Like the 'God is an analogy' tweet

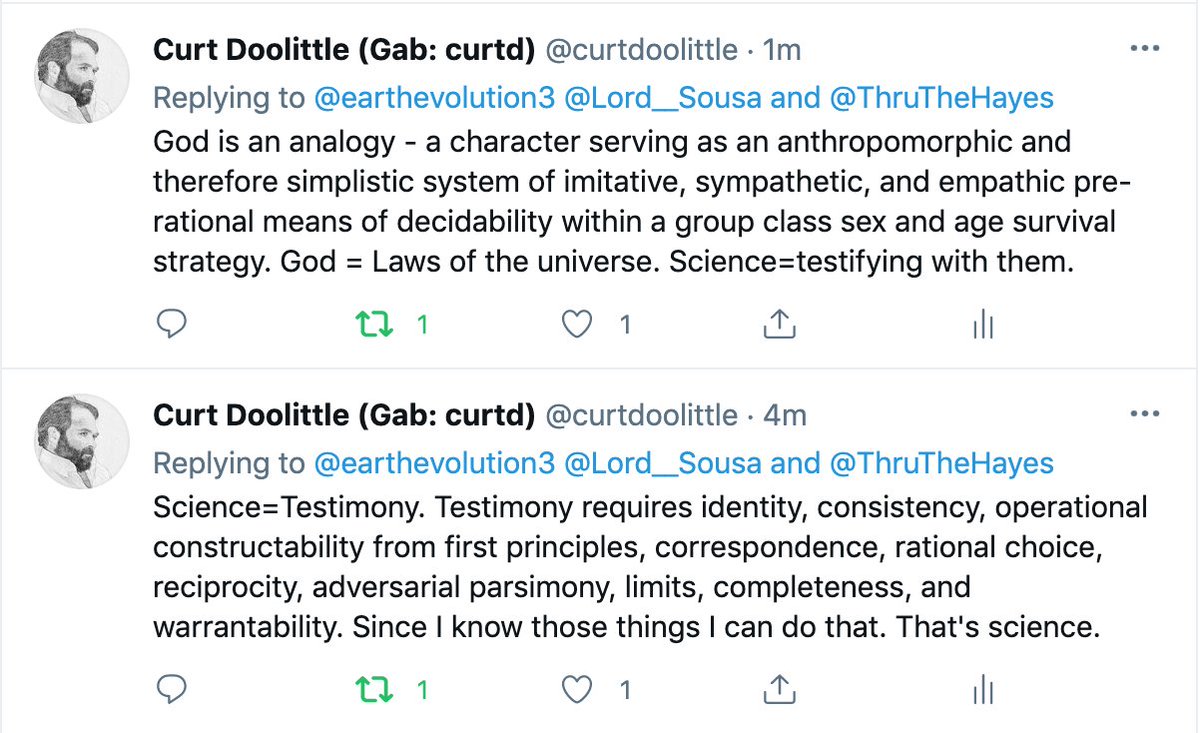coord(576,324)
